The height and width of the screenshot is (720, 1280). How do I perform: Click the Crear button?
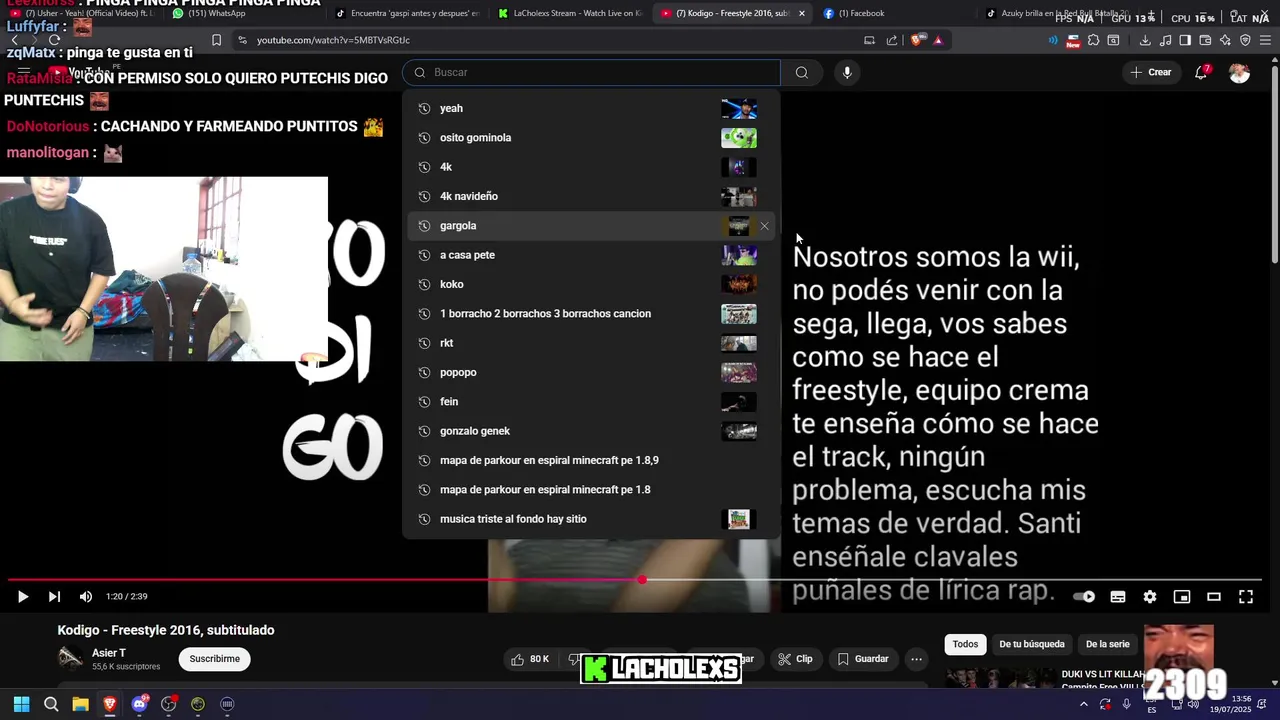1150,72
